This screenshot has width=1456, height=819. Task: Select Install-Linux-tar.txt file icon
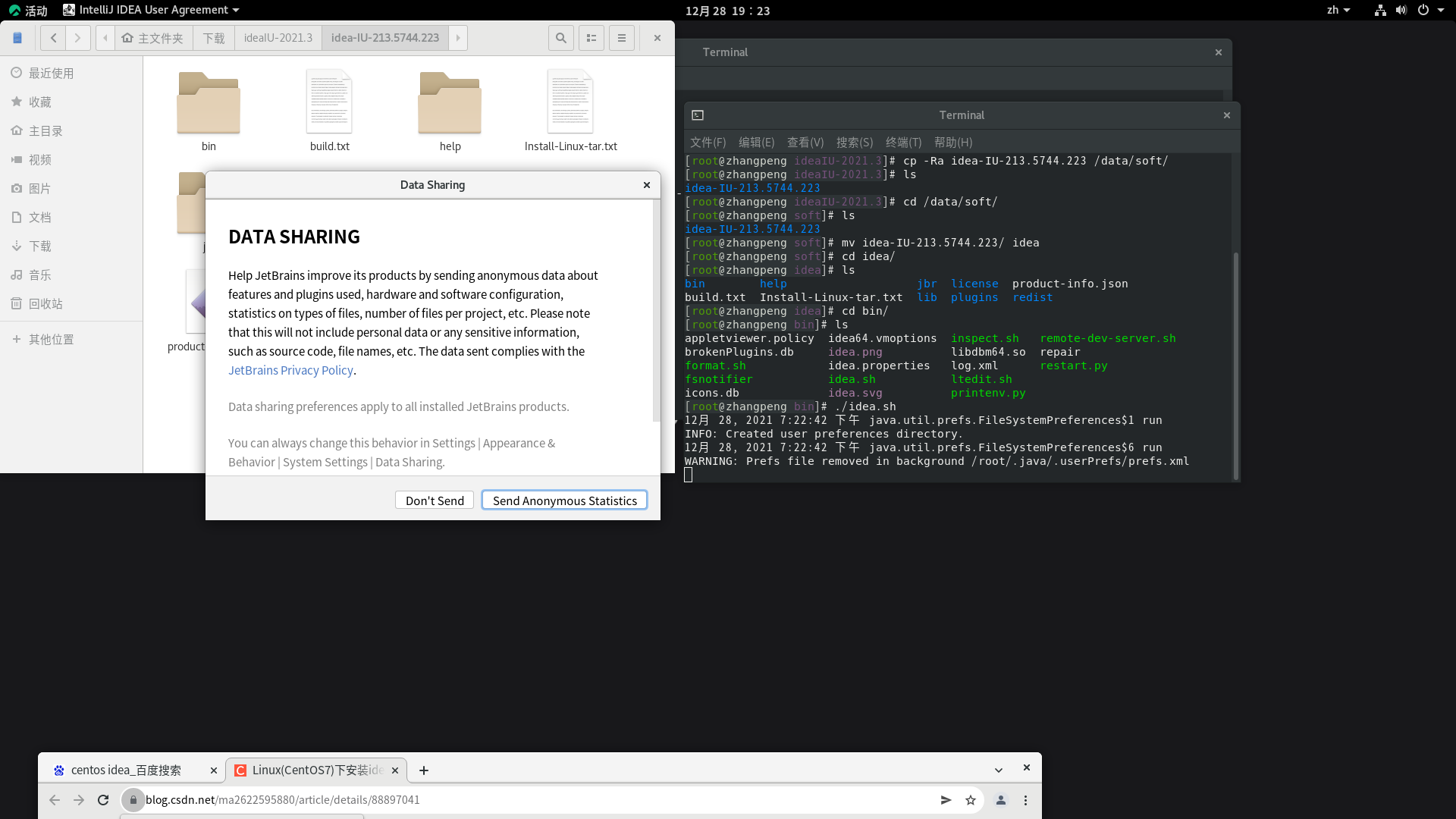[570, 102]
